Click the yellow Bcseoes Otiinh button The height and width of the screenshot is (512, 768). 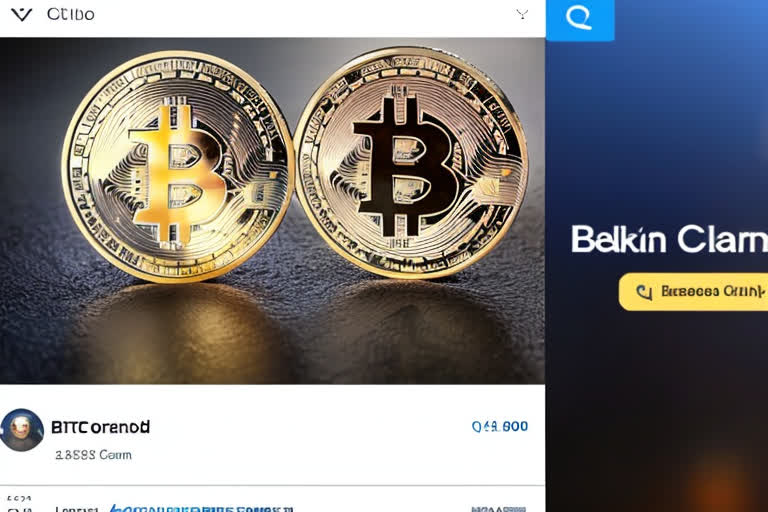point(693,292)
